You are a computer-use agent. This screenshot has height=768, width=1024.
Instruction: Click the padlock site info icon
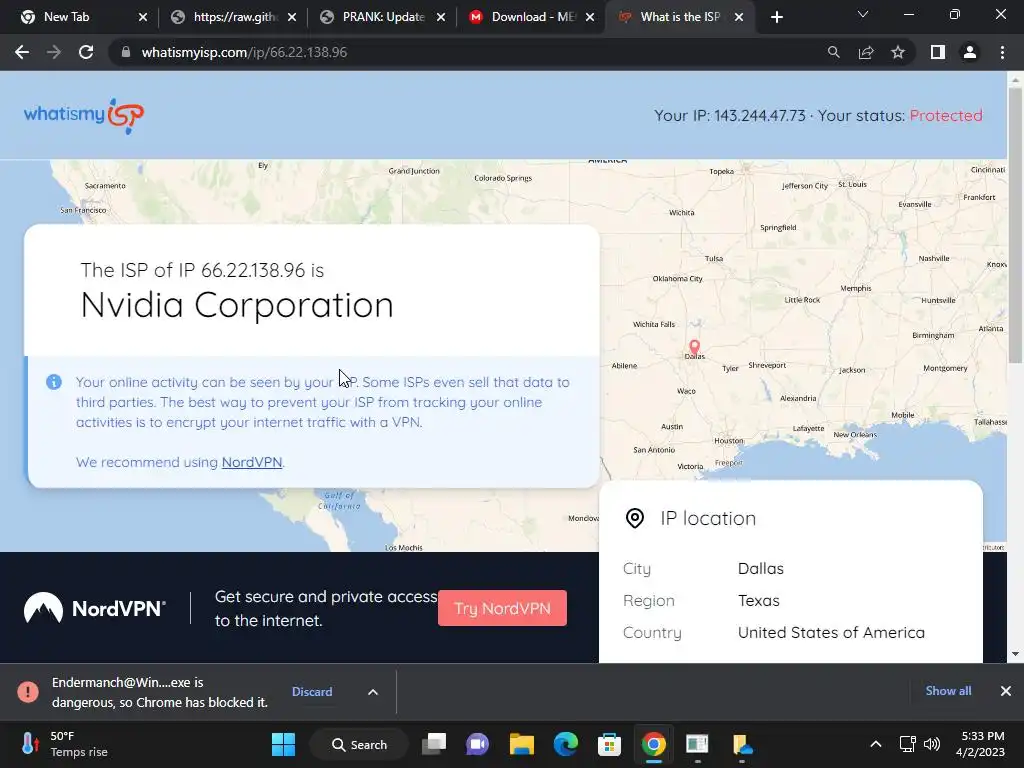[x=126, y=52]
